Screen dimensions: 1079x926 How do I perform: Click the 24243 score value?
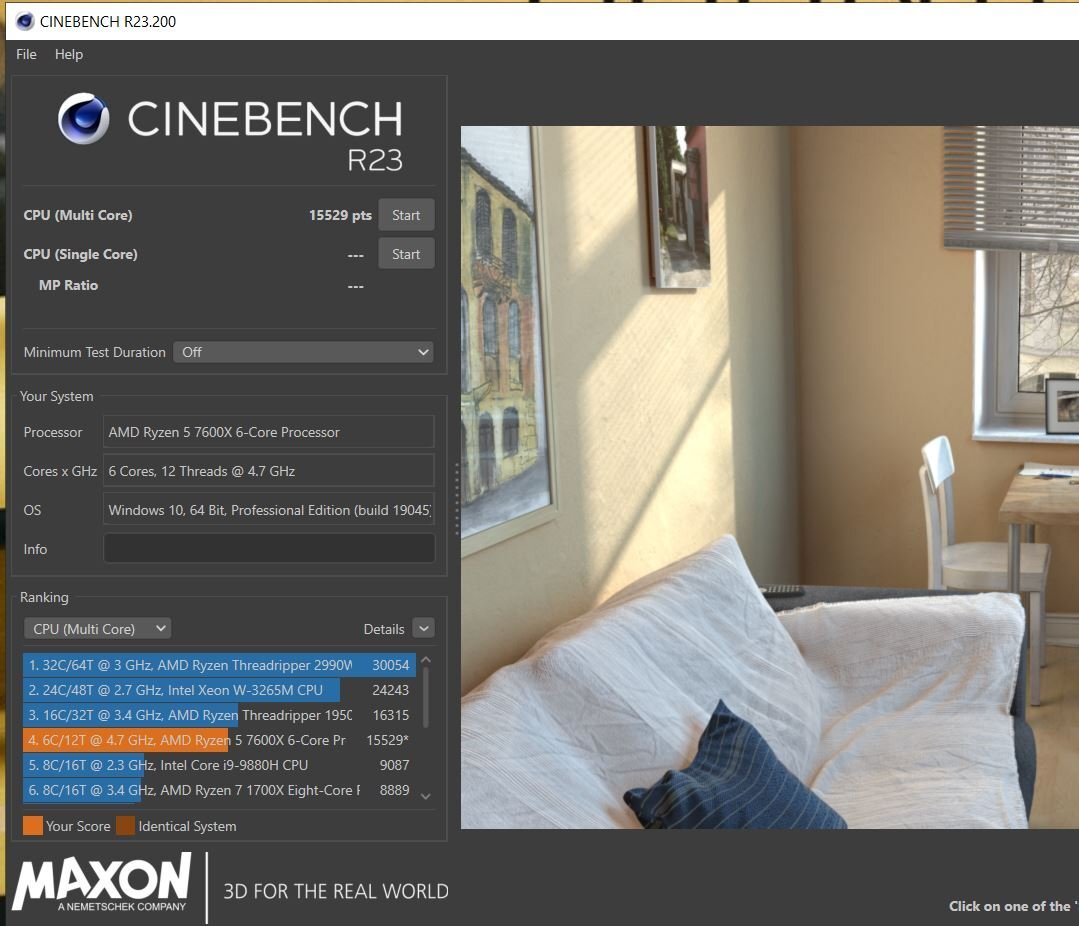(391, 690)
